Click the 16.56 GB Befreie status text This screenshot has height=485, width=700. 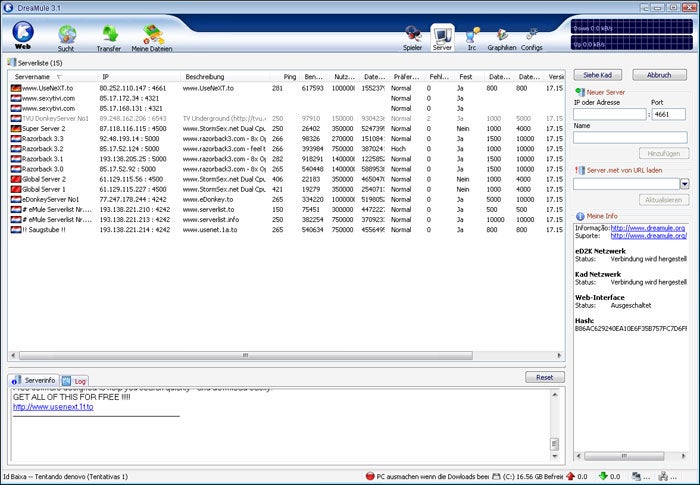(x=533, y=477)
